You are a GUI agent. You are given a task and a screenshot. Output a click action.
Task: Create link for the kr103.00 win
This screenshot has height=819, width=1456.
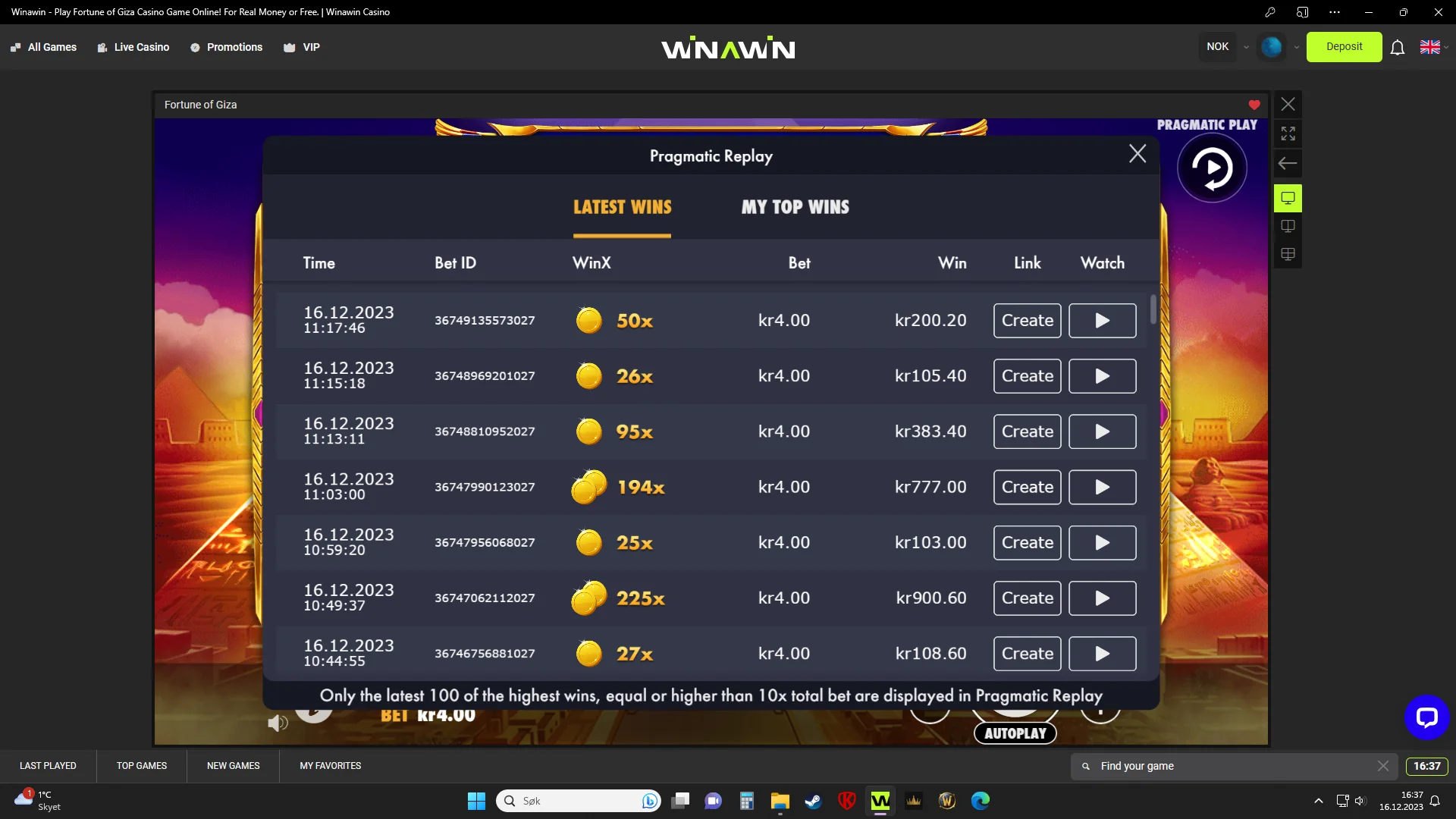click(1027, 543)
